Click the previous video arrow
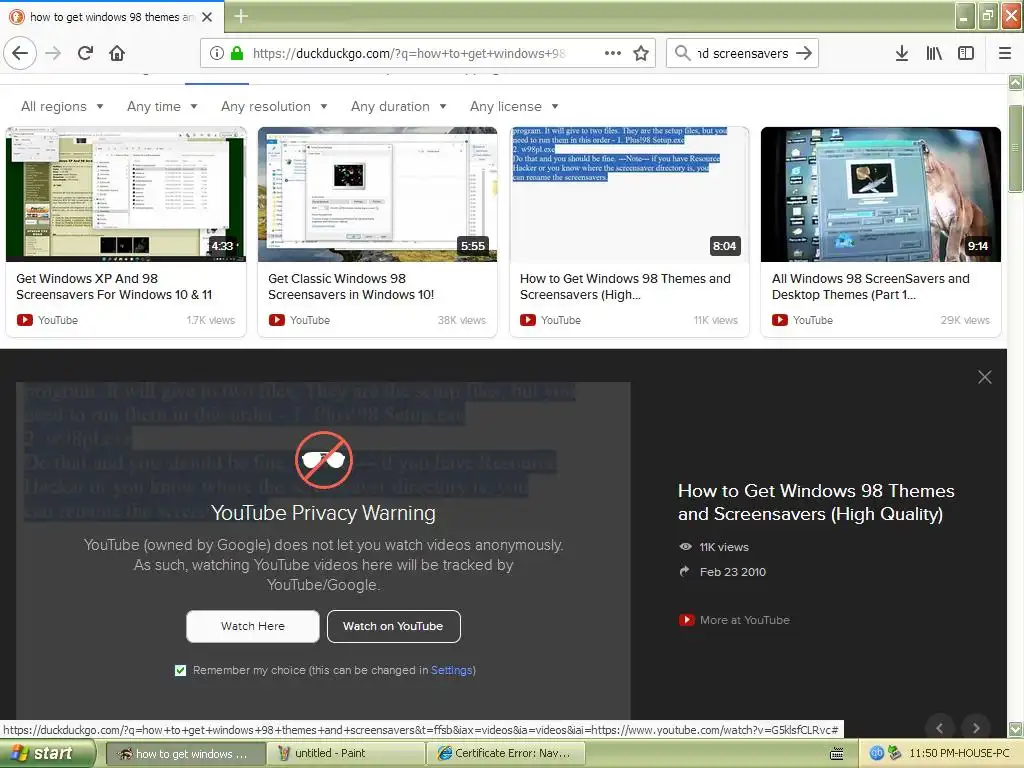Screen dimensions: 1024x768 click(940, 727)
